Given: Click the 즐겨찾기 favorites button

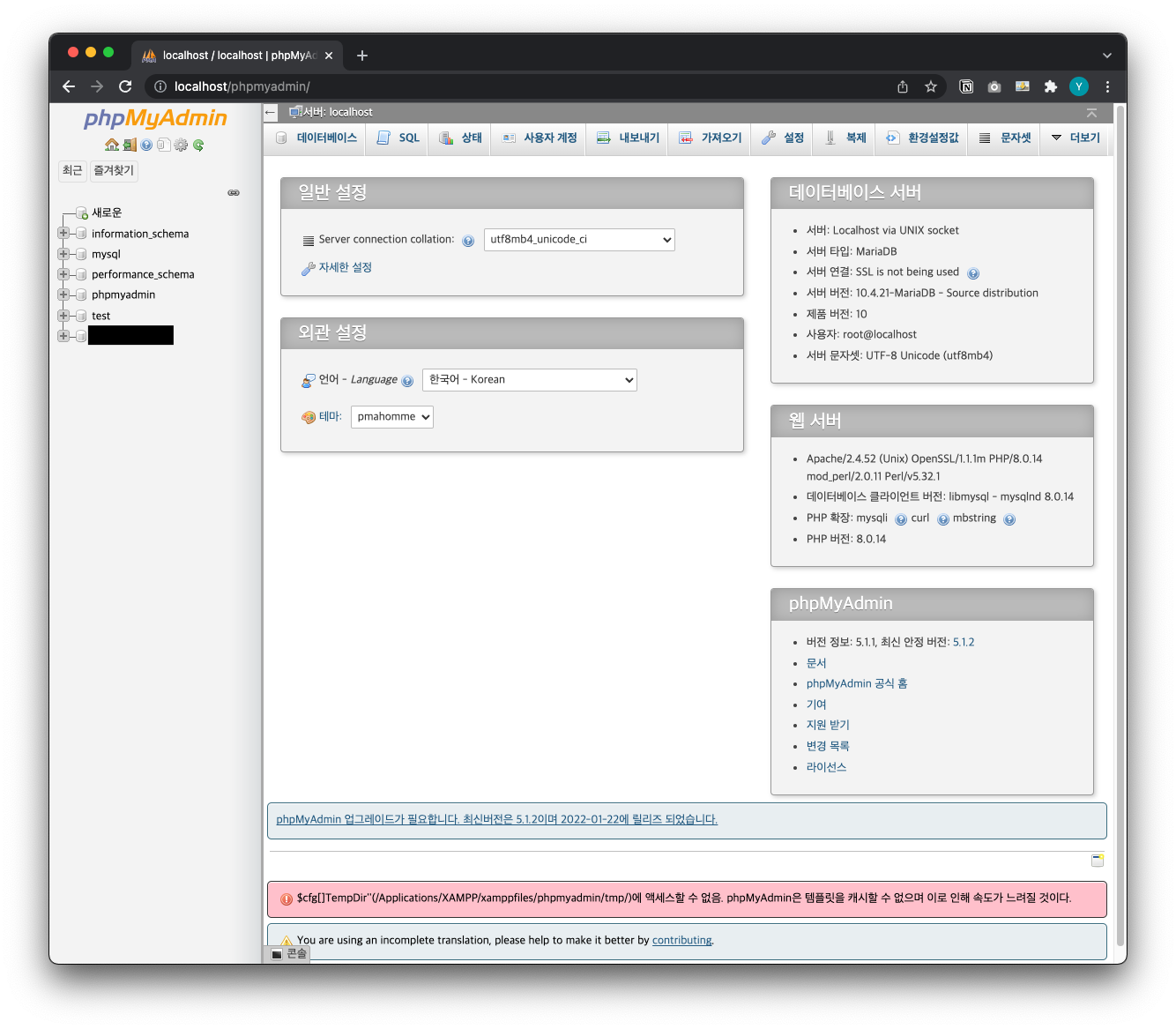Looking at the screenshot, I should point(114,171).
